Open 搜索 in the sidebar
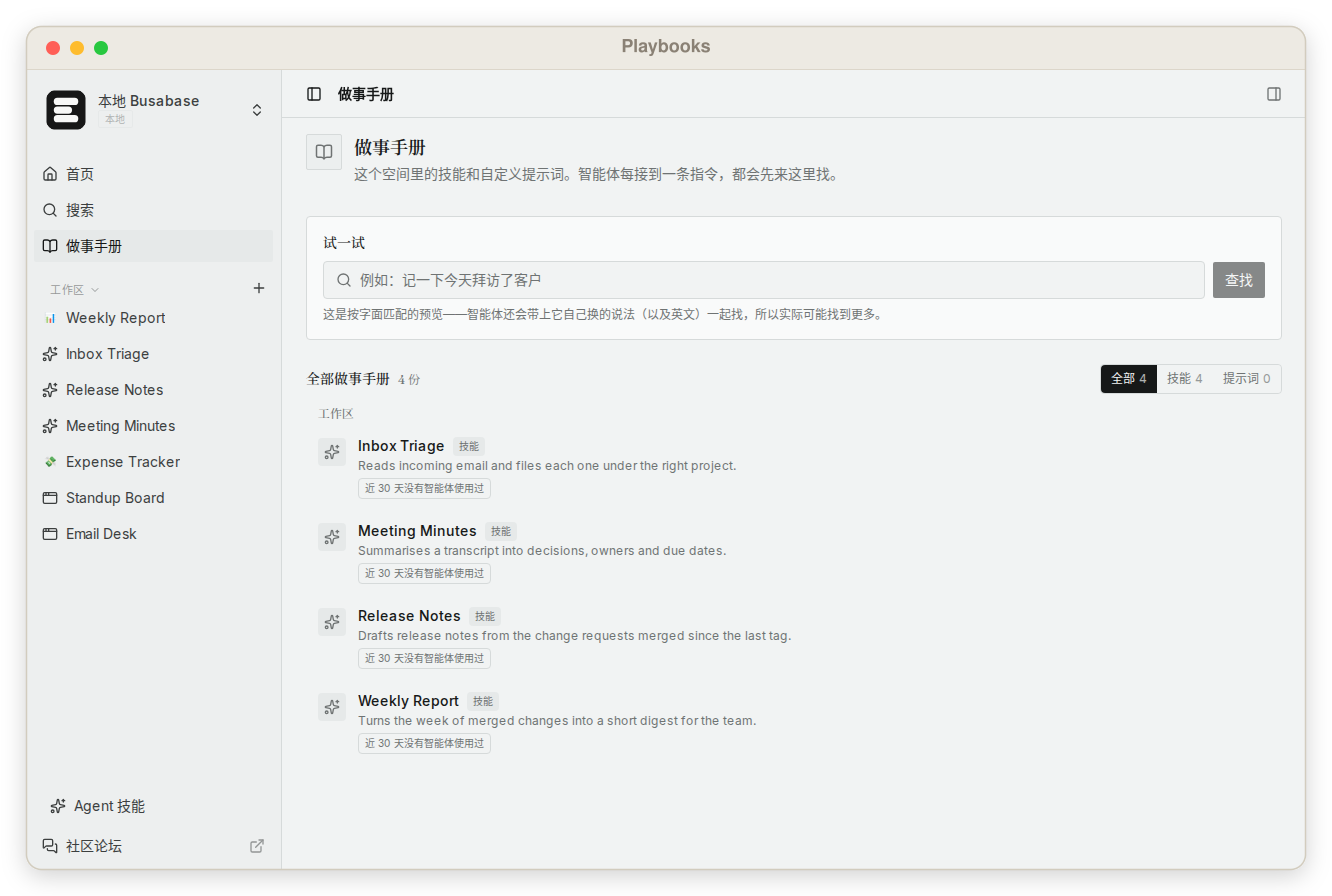 click(x=154, y=210)
